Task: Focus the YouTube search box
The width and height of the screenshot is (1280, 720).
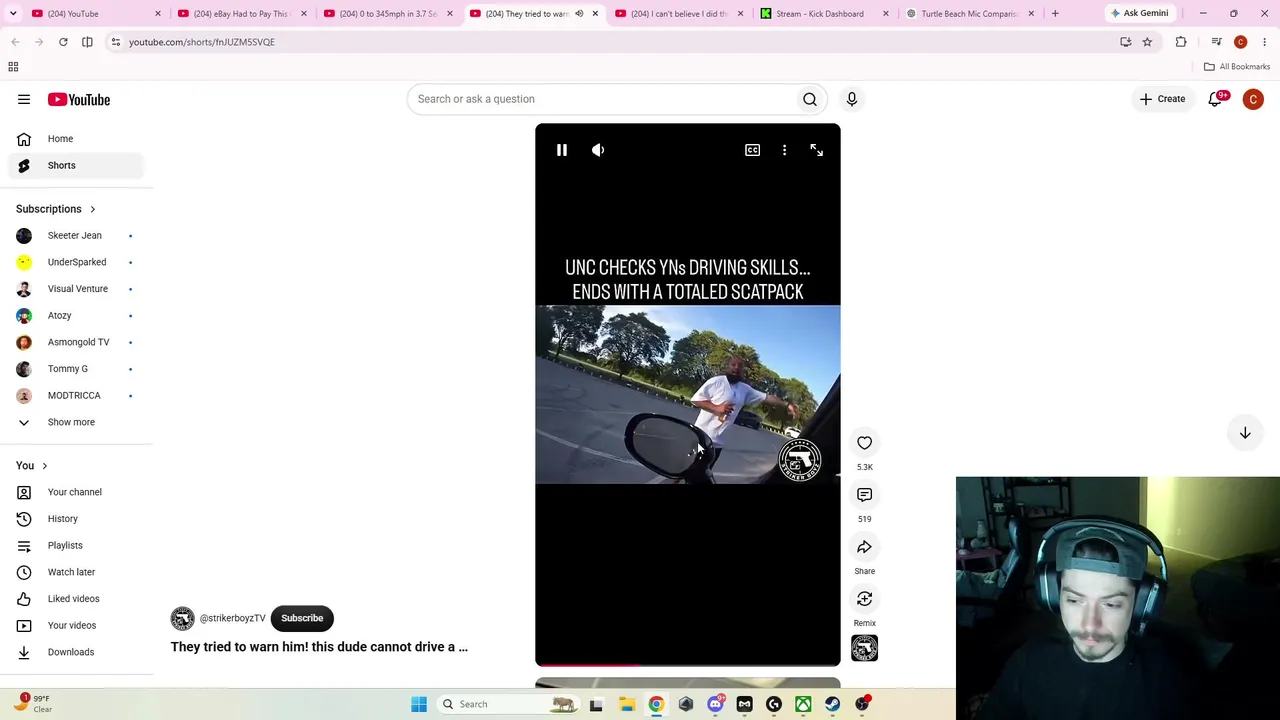Action: 600,99
